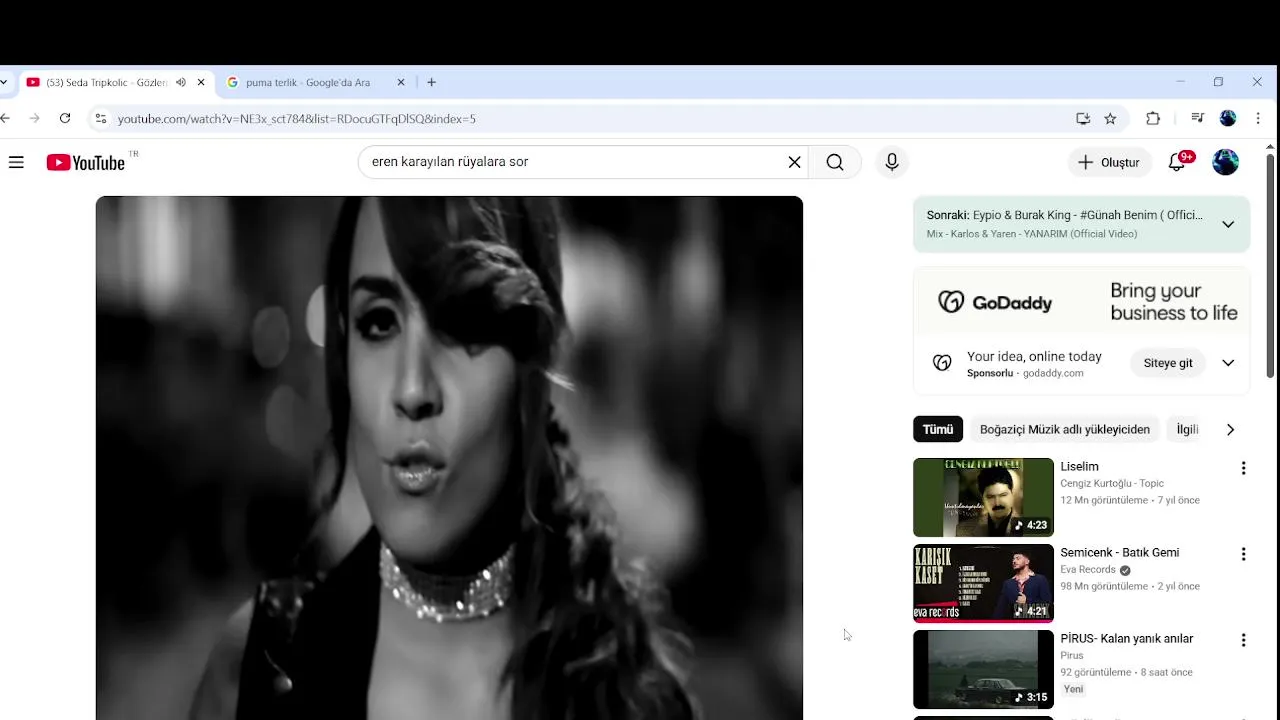Image resolution: width=1280 pixels, height=720 pixels.
Task: Close the puma terlik Google tab
Action: 401,82
